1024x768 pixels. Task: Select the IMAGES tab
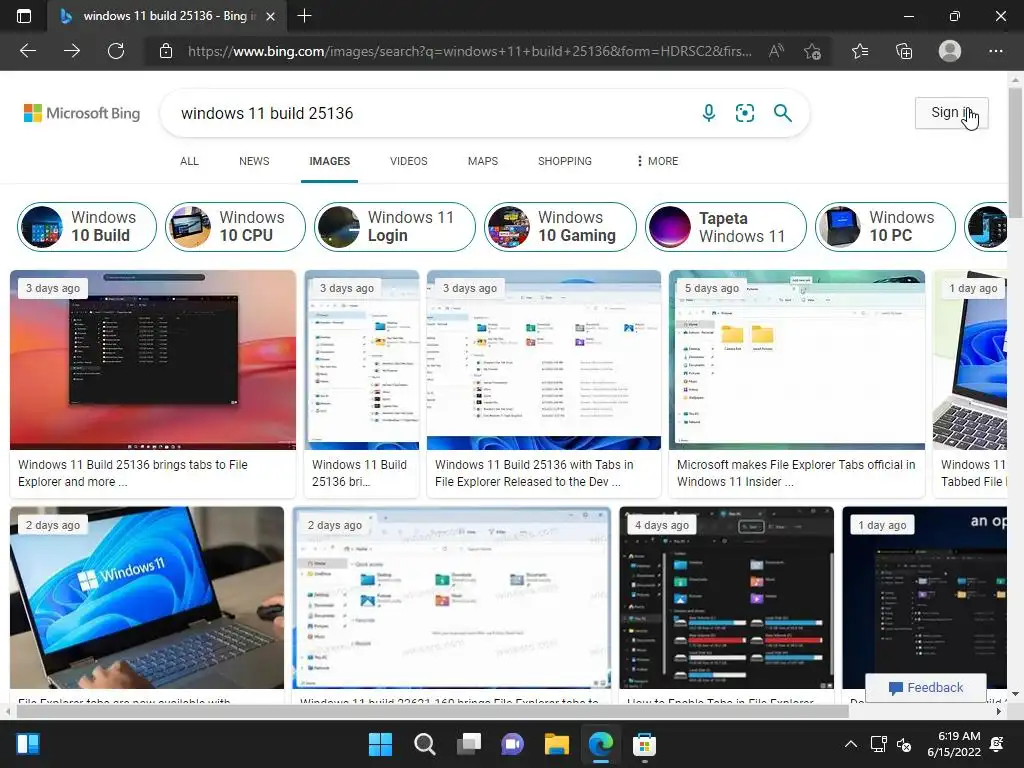330,161
